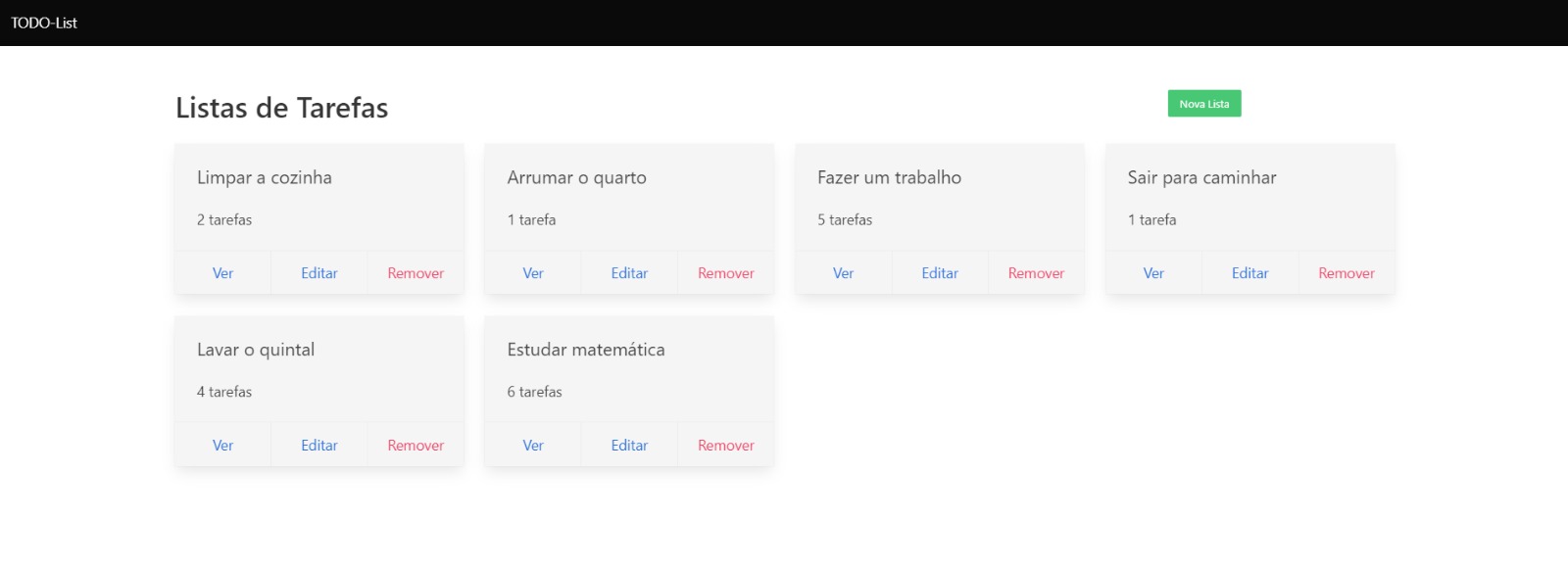1568x569 pixels.
Task: Editar the Limpar a cozinha list
Action: pos(318,272)
